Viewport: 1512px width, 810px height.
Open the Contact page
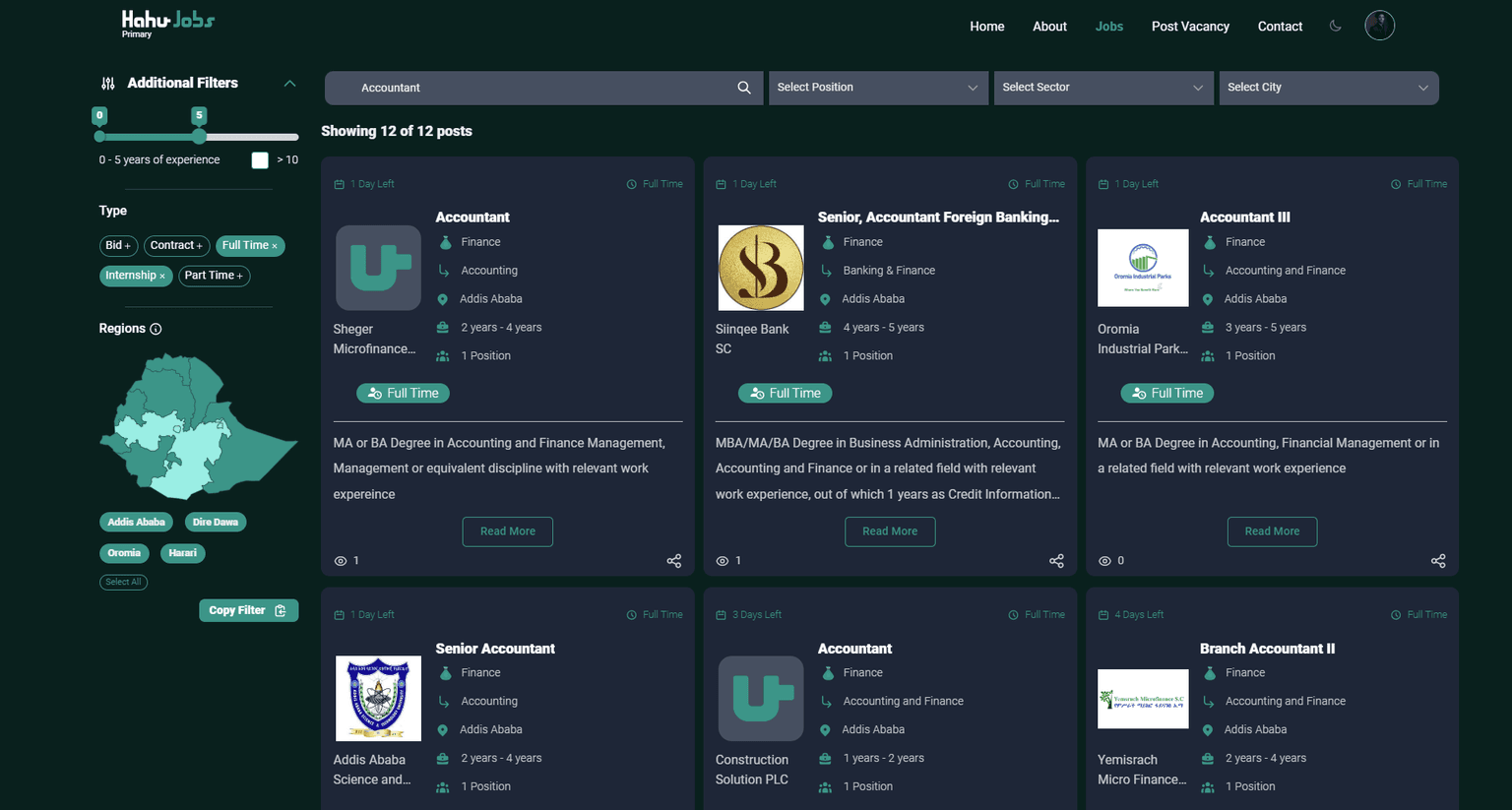pos(1280,27)
